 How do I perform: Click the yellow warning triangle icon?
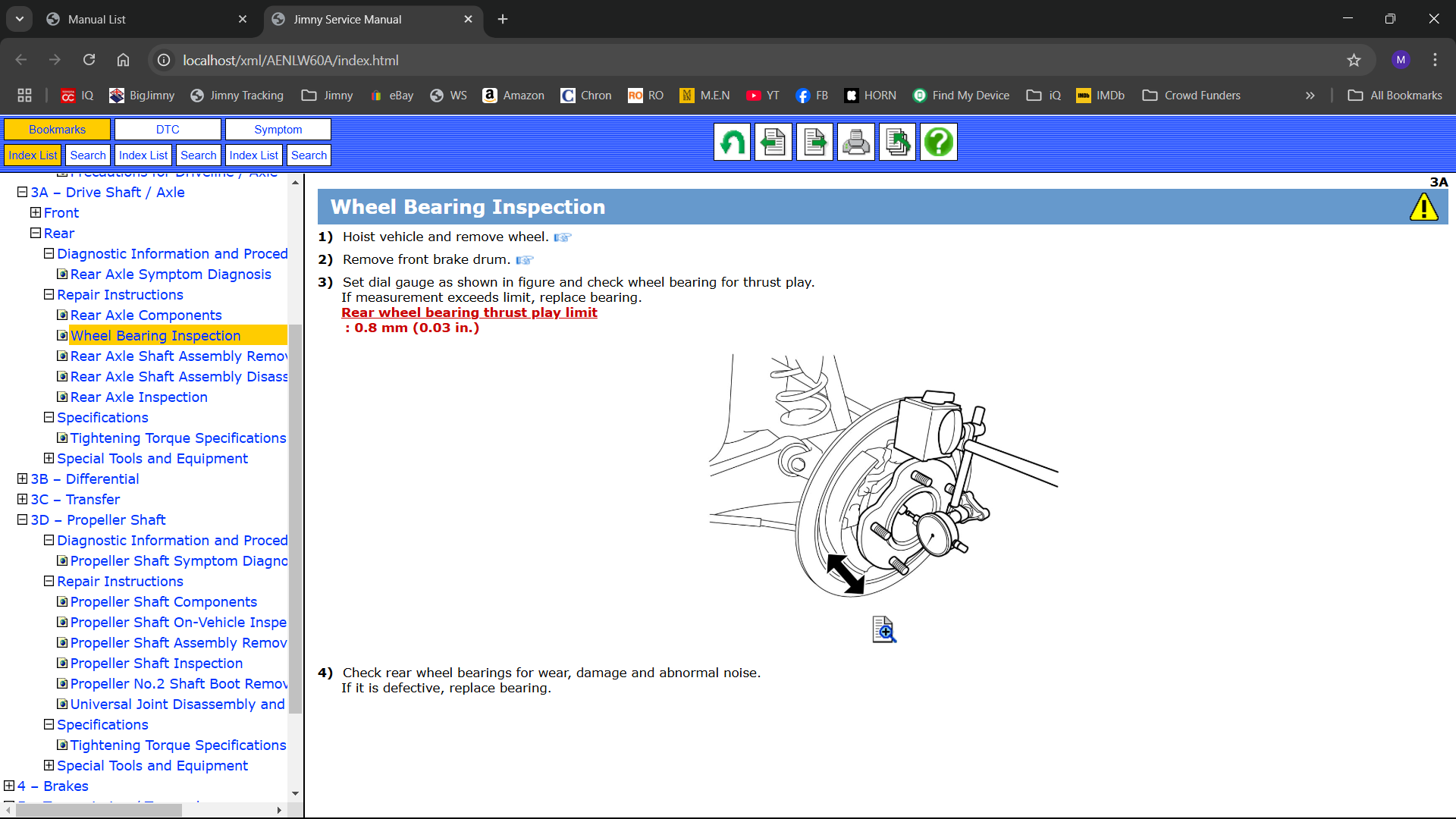coord(1423,207)
